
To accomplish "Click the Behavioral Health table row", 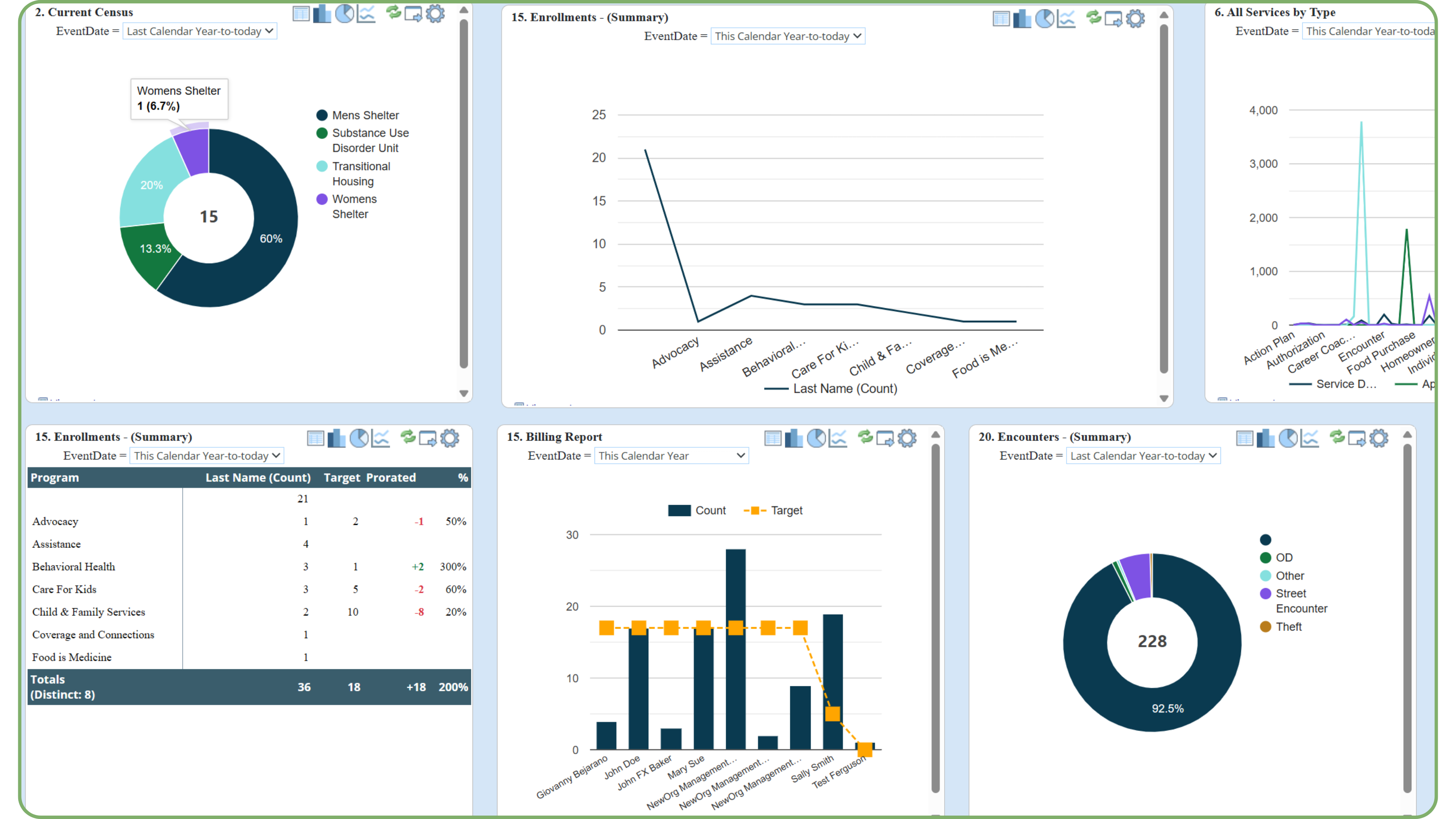I will (74, 566).
